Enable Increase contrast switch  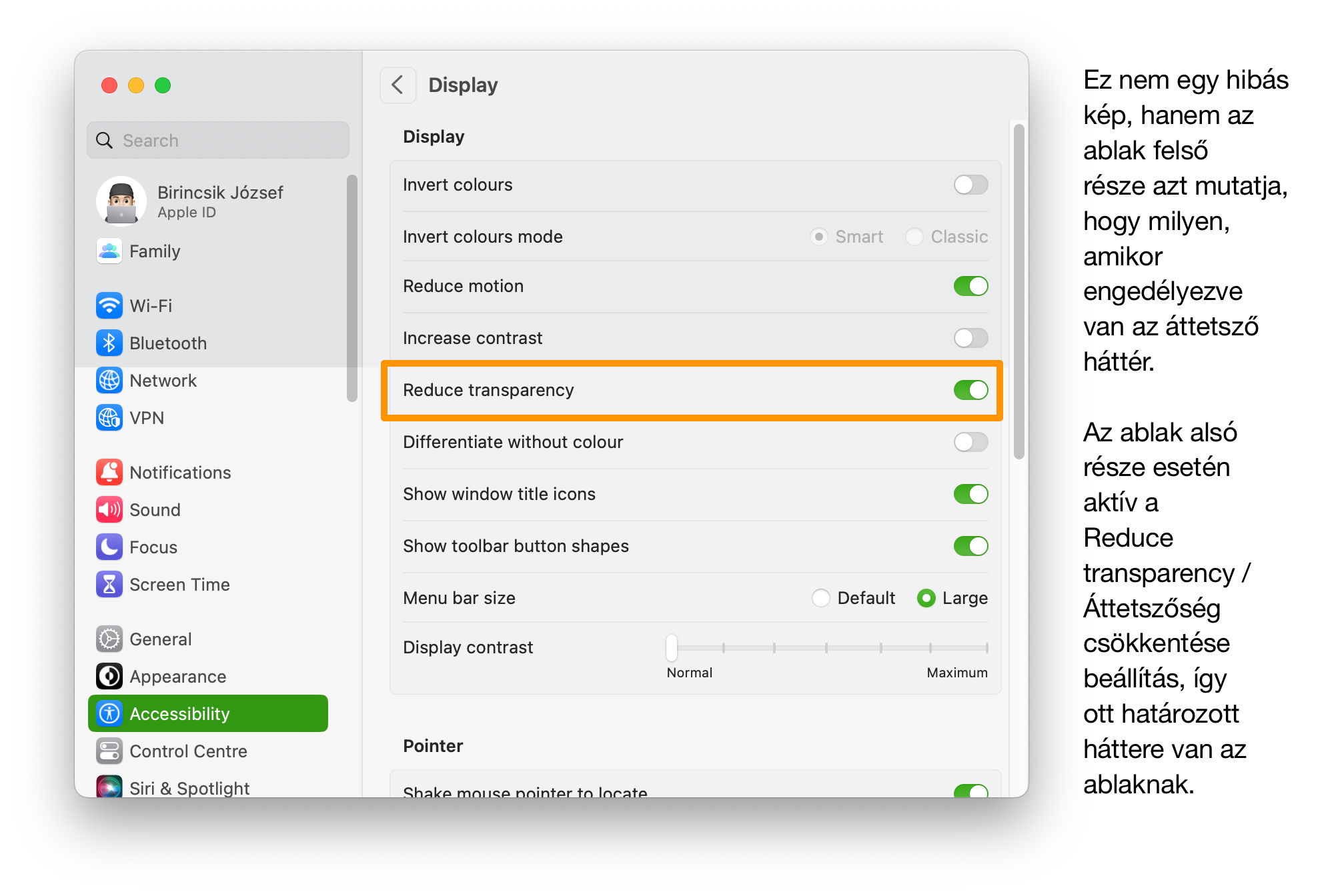coord(970,338)
